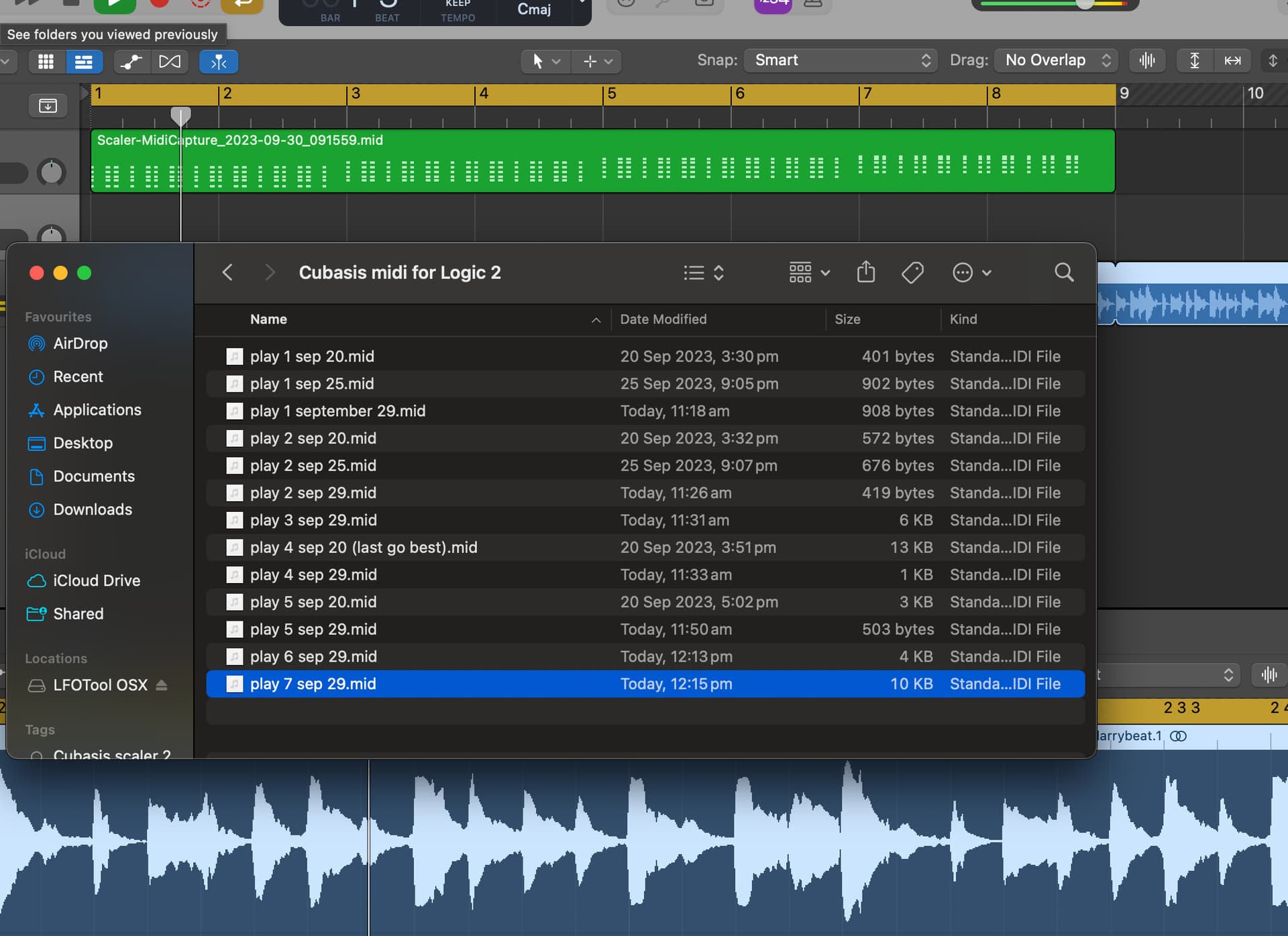Sort files by Date Modified column
The width and height of the screenshot is (1288, 936).
tap(663, 319)
